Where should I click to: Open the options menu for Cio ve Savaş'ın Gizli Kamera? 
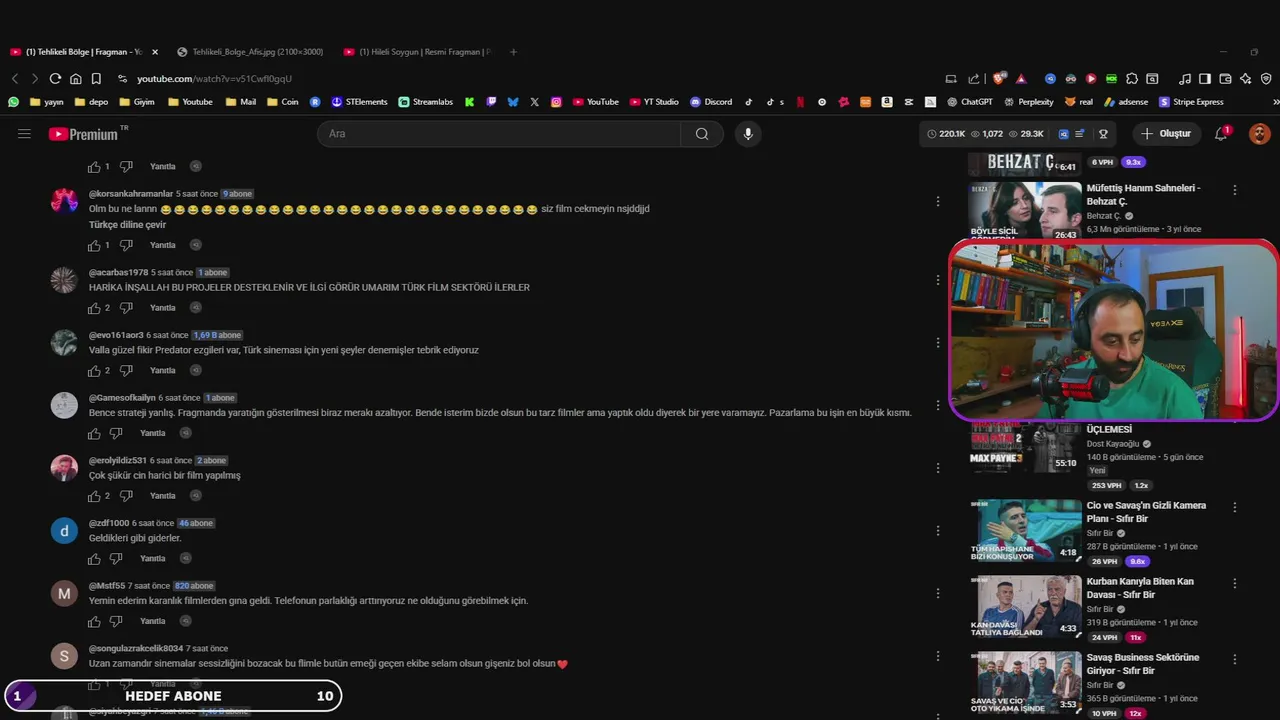(1234, 507)
